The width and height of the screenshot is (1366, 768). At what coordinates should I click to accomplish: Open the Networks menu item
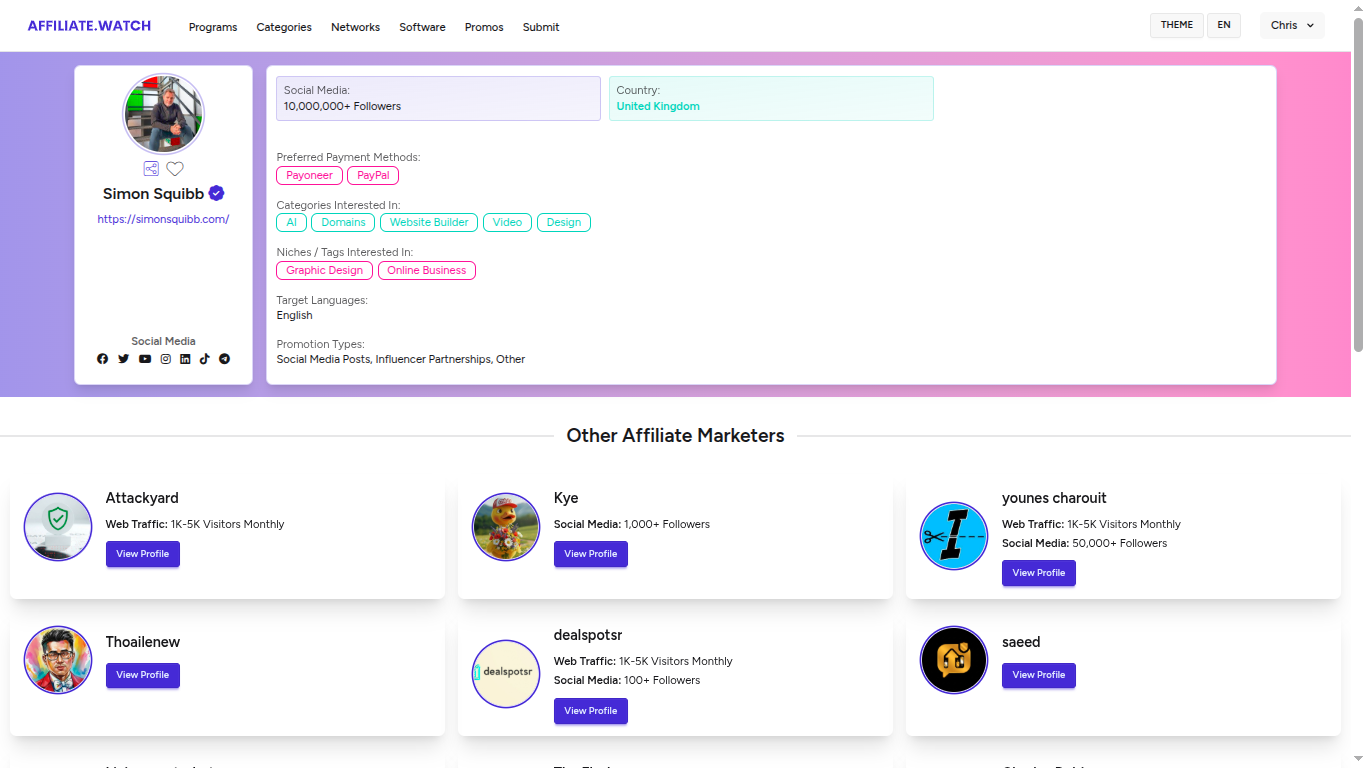pos(355,27)
